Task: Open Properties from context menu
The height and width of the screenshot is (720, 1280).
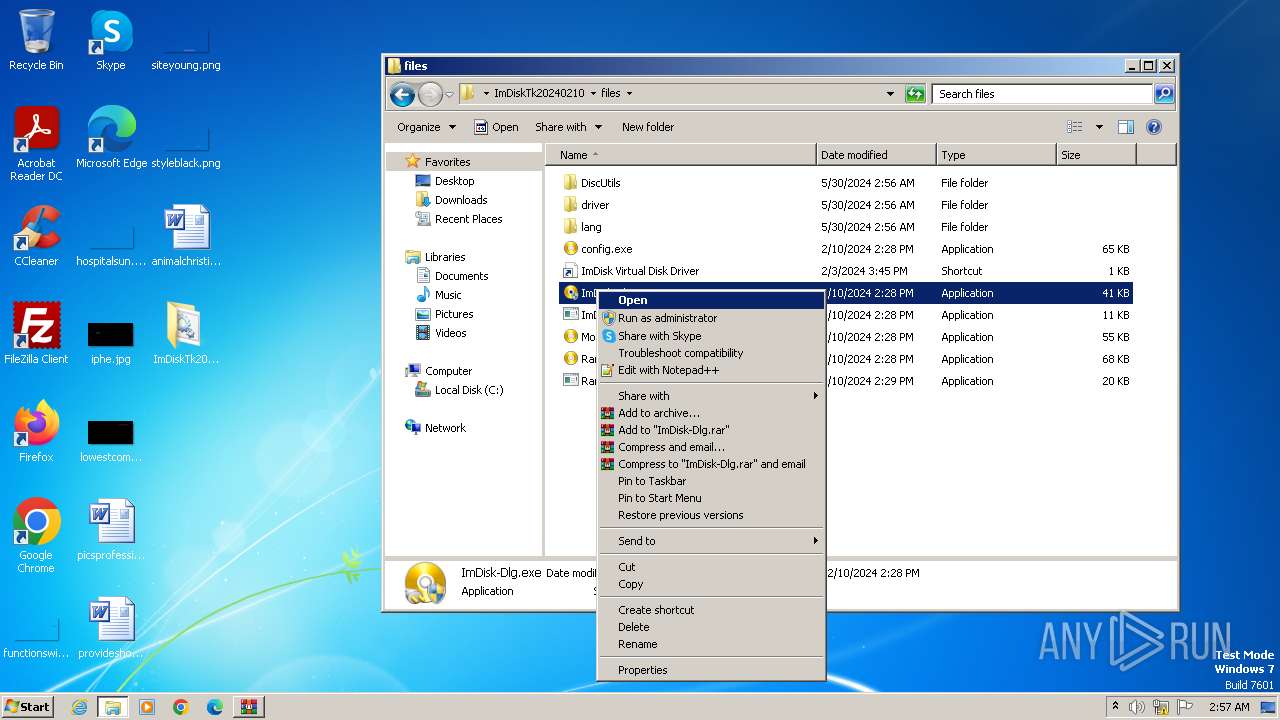Action: [711, 670]
